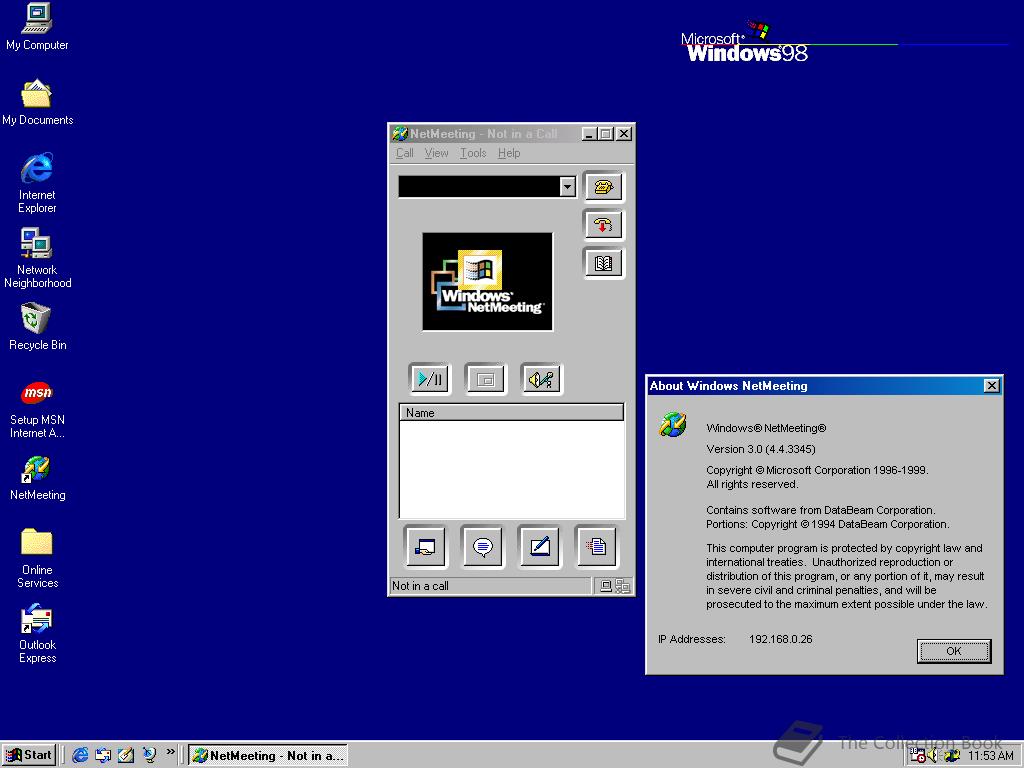
Task: Close the About Windows NetMeeting dialog
Action: point(991,386)
